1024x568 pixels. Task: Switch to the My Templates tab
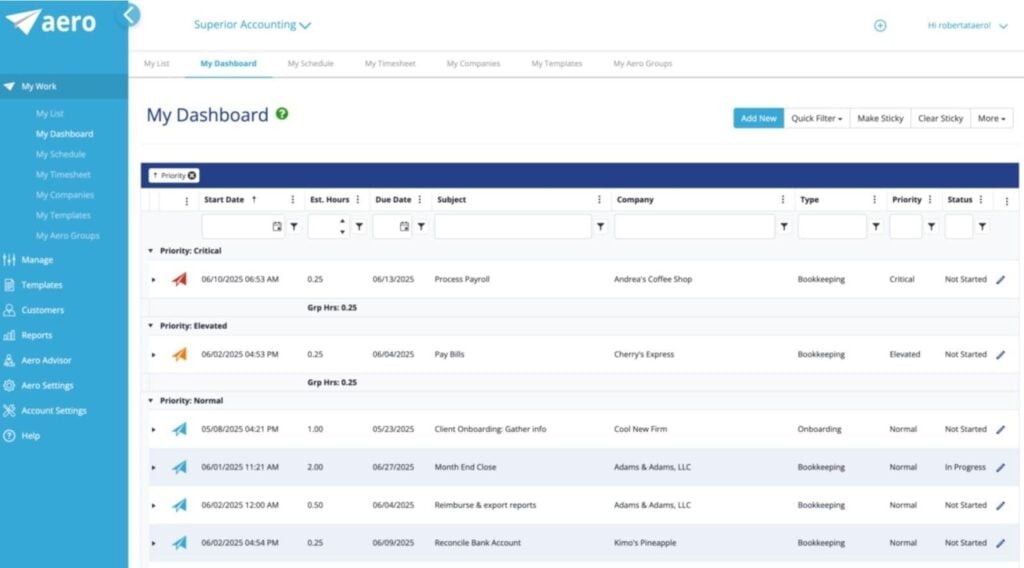556,63
